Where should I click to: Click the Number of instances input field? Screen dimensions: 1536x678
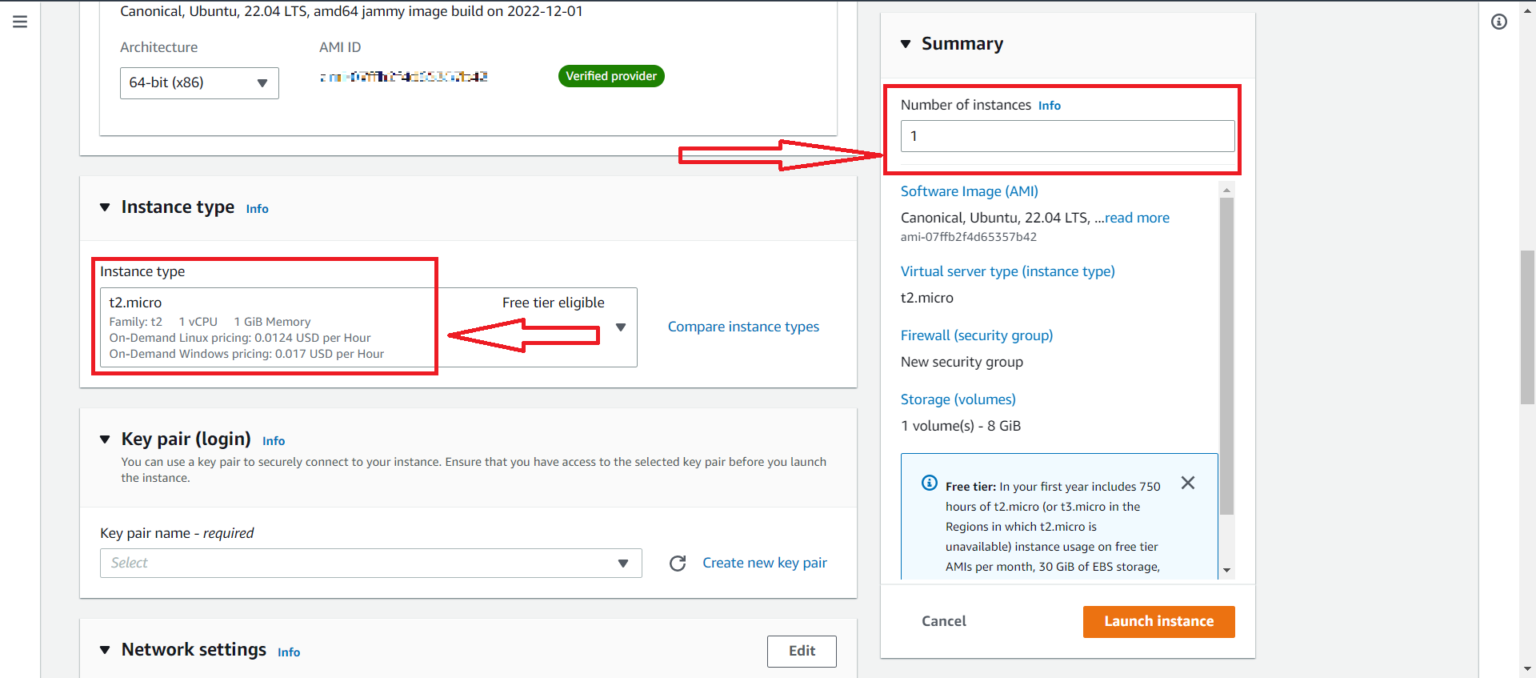(1067, 135)
